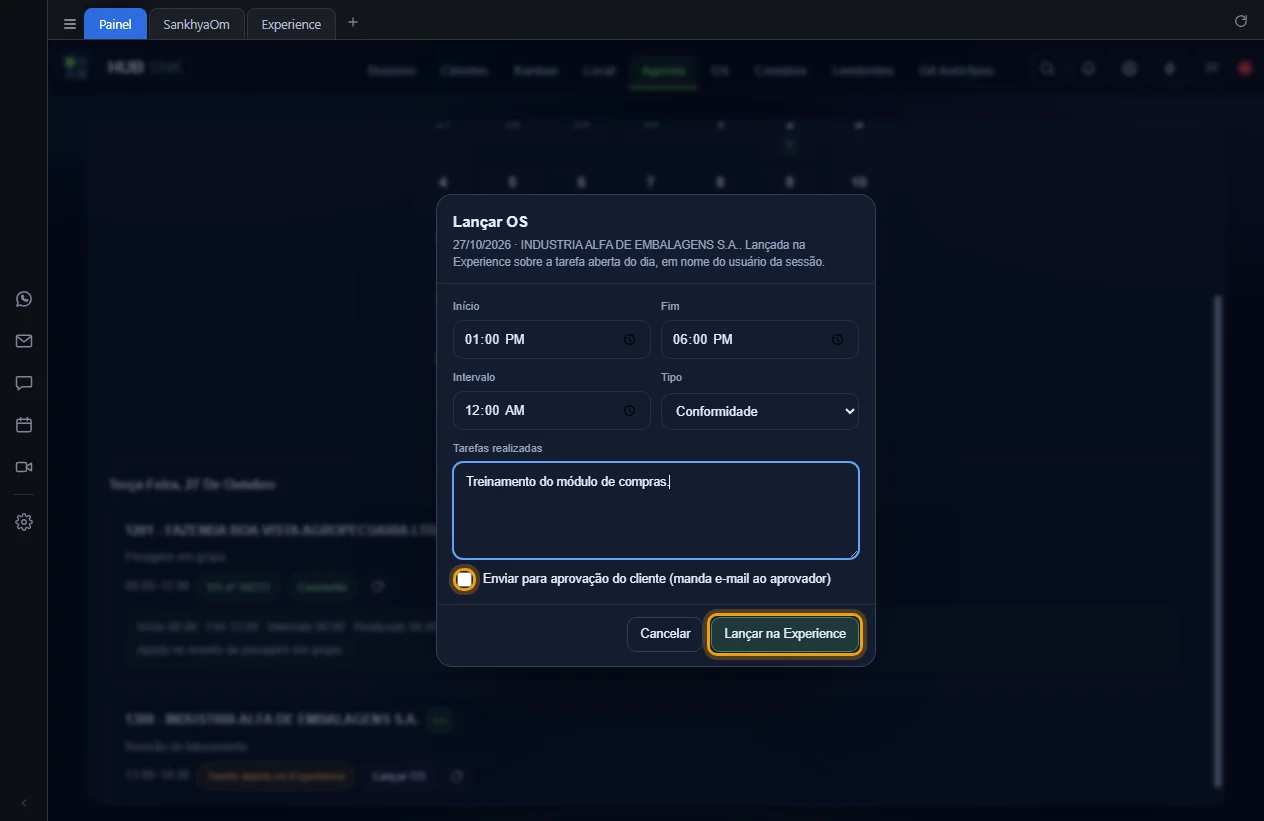Open WhatsApp from the left sidebar
This screenshot has height=821, width=1264.
pyautogui.click(x=24, y=299)
